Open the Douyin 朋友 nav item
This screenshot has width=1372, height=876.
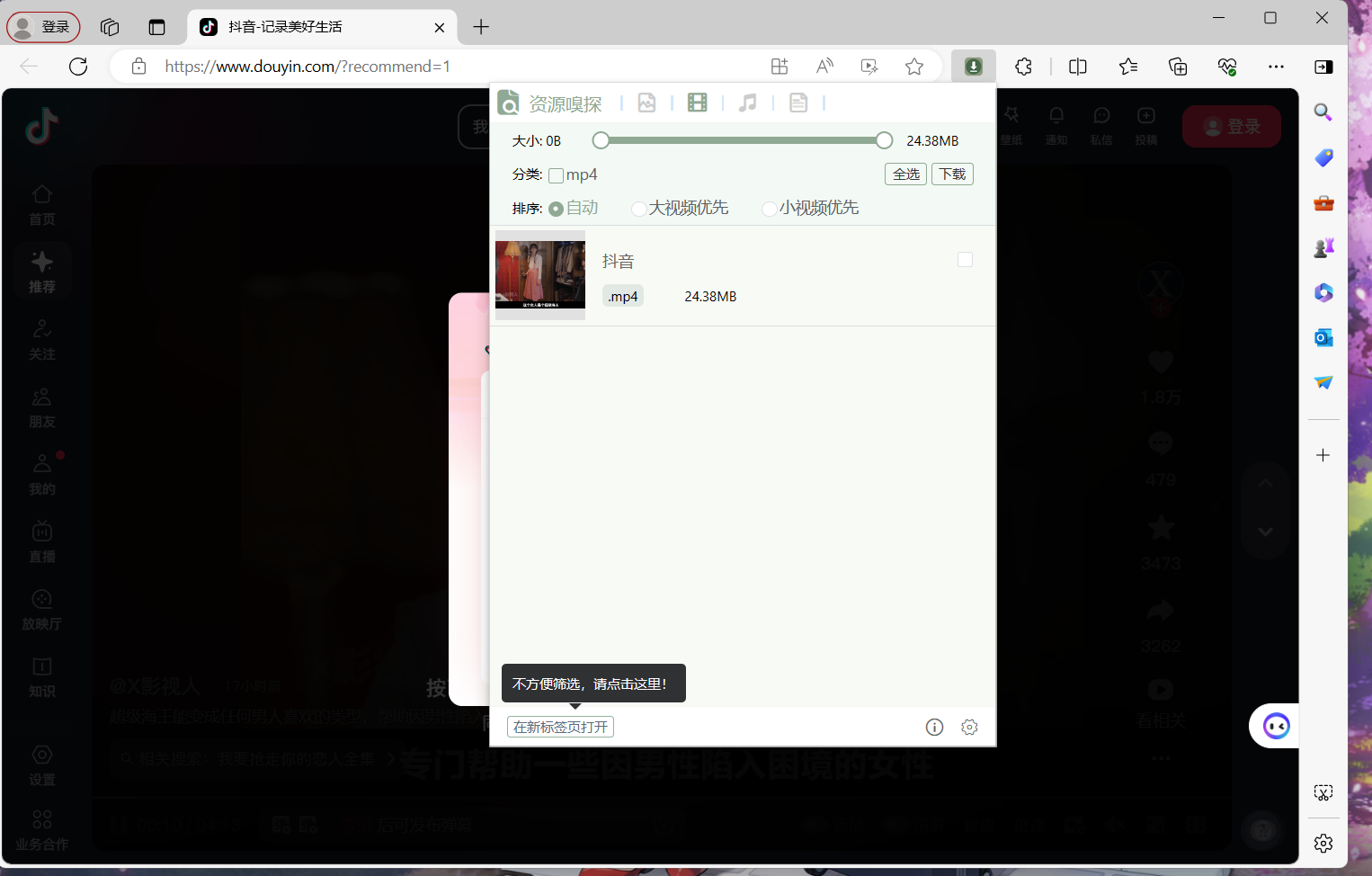coord(42,406)
